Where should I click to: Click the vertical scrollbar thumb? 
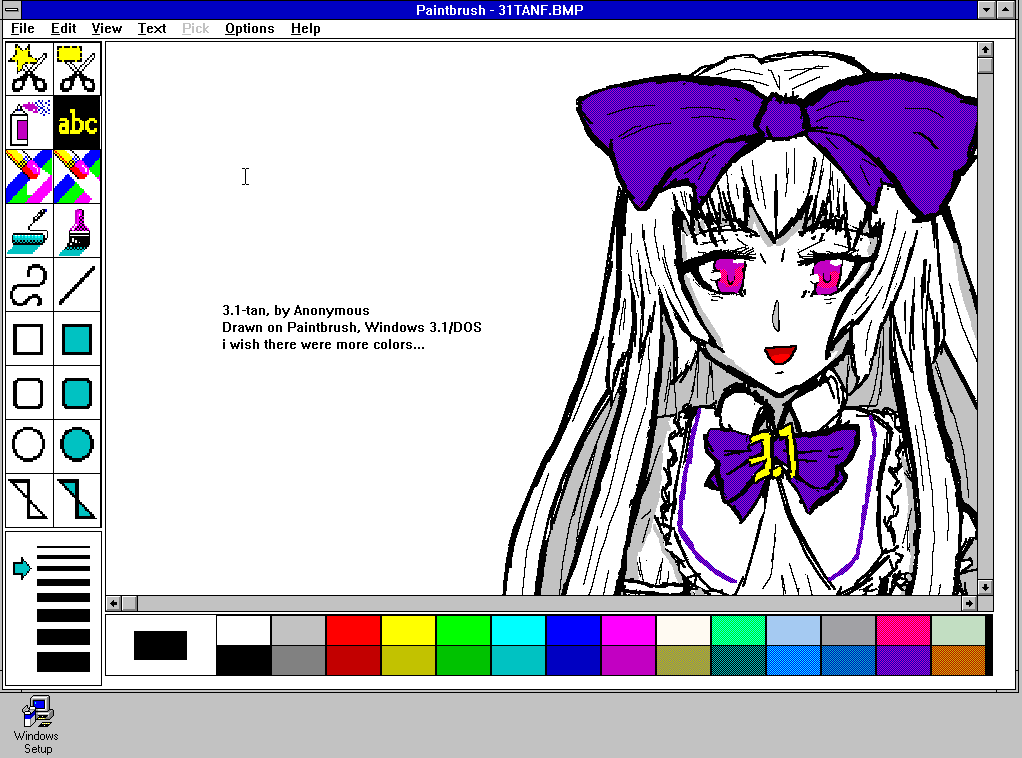click(x=985, y=66)
